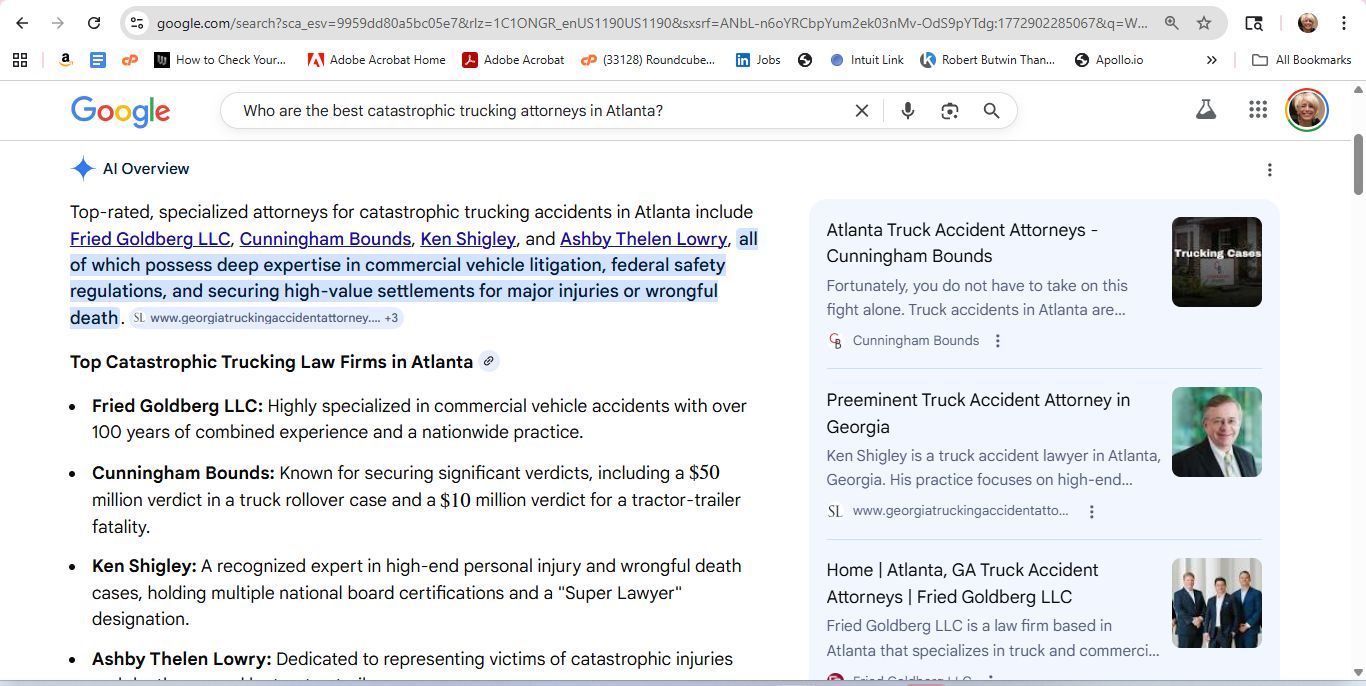Click the bold Fried Goldberg LLC bullet text
Viewport: 1366px width, 686px height.
pyautogui.click(x=177, y=406)
